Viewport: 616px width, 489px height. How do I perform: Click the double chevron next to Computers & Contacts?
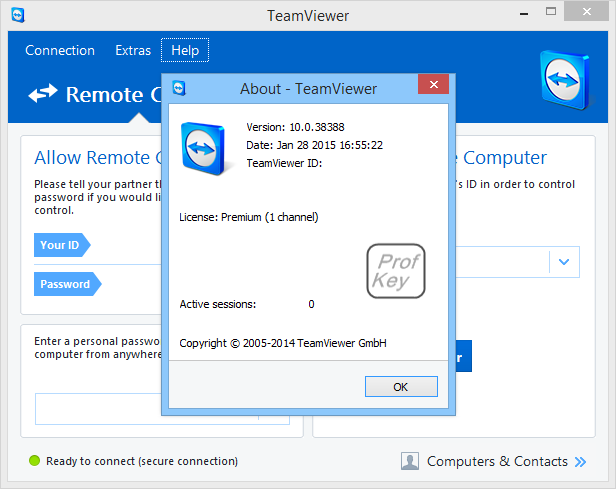coord(580,462)
